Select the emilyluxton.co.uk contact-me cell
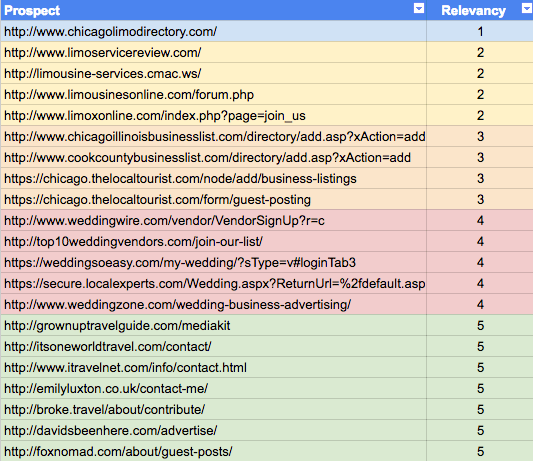The image size is (533, 461). click(x=213, y=389)
